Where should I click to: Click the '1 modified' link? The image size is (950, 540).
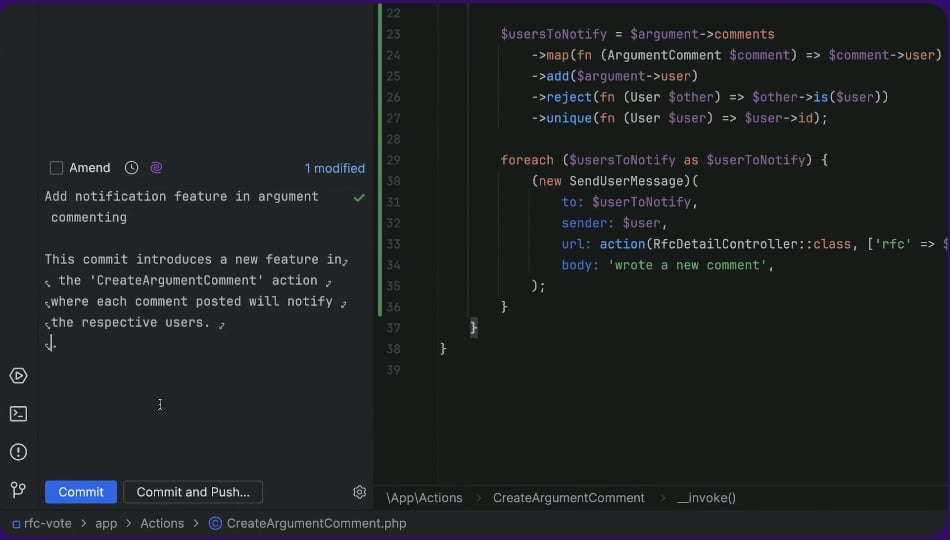pyautogui.click(x=334, y=168)
